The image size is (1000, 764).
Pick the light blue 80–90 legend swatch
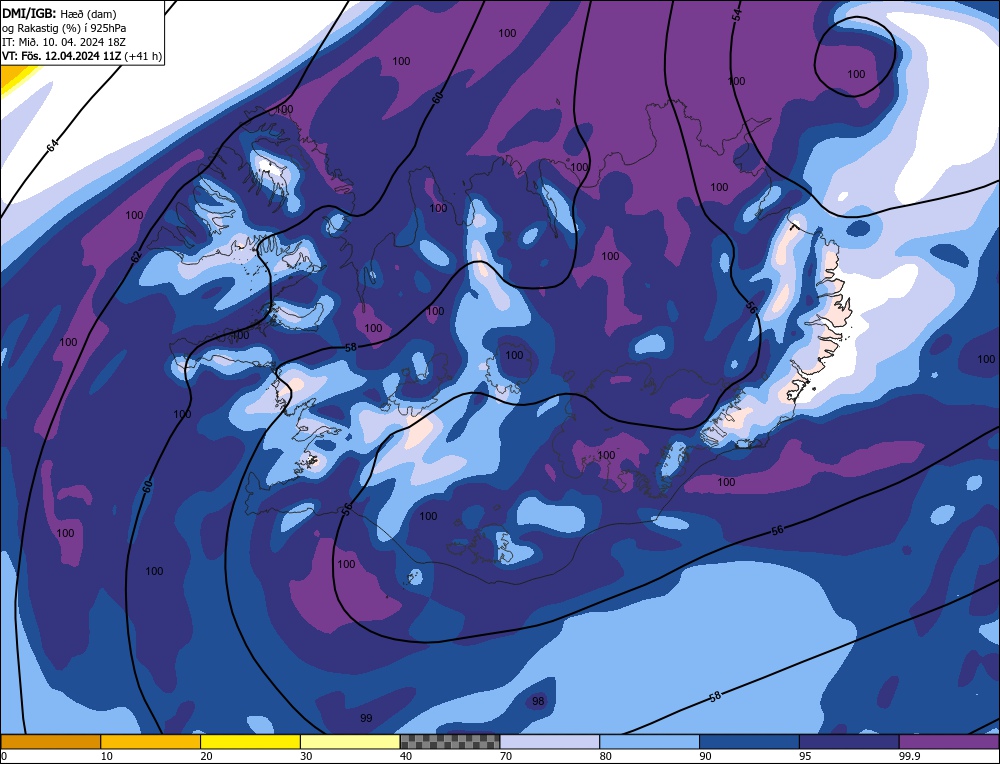[x=649, y=742]
